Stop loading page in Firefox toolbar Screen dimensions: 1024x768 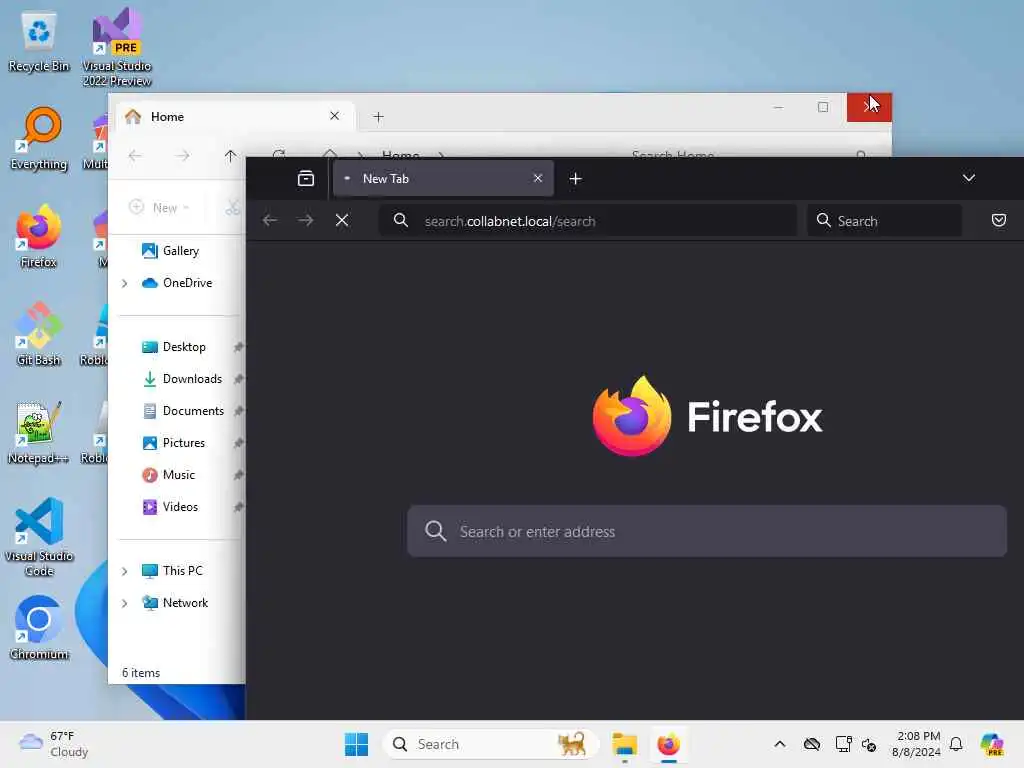(342, 220)
